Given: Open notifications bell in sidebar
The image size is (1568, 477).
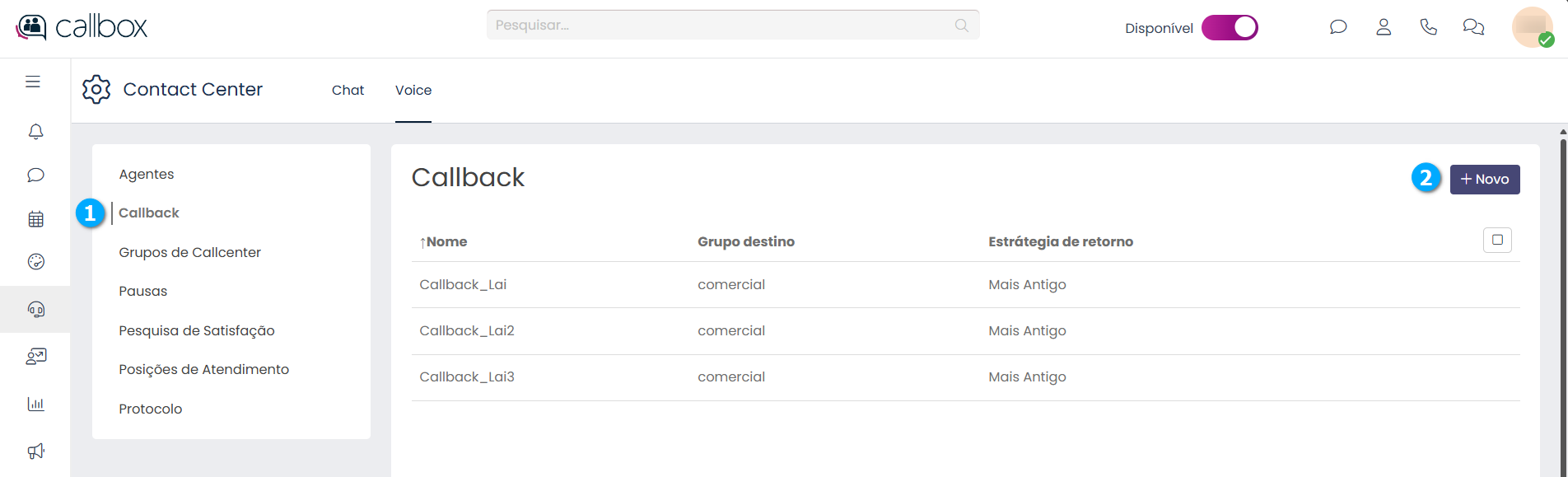Looking at the screenshot, I should [x=35, y=132].
